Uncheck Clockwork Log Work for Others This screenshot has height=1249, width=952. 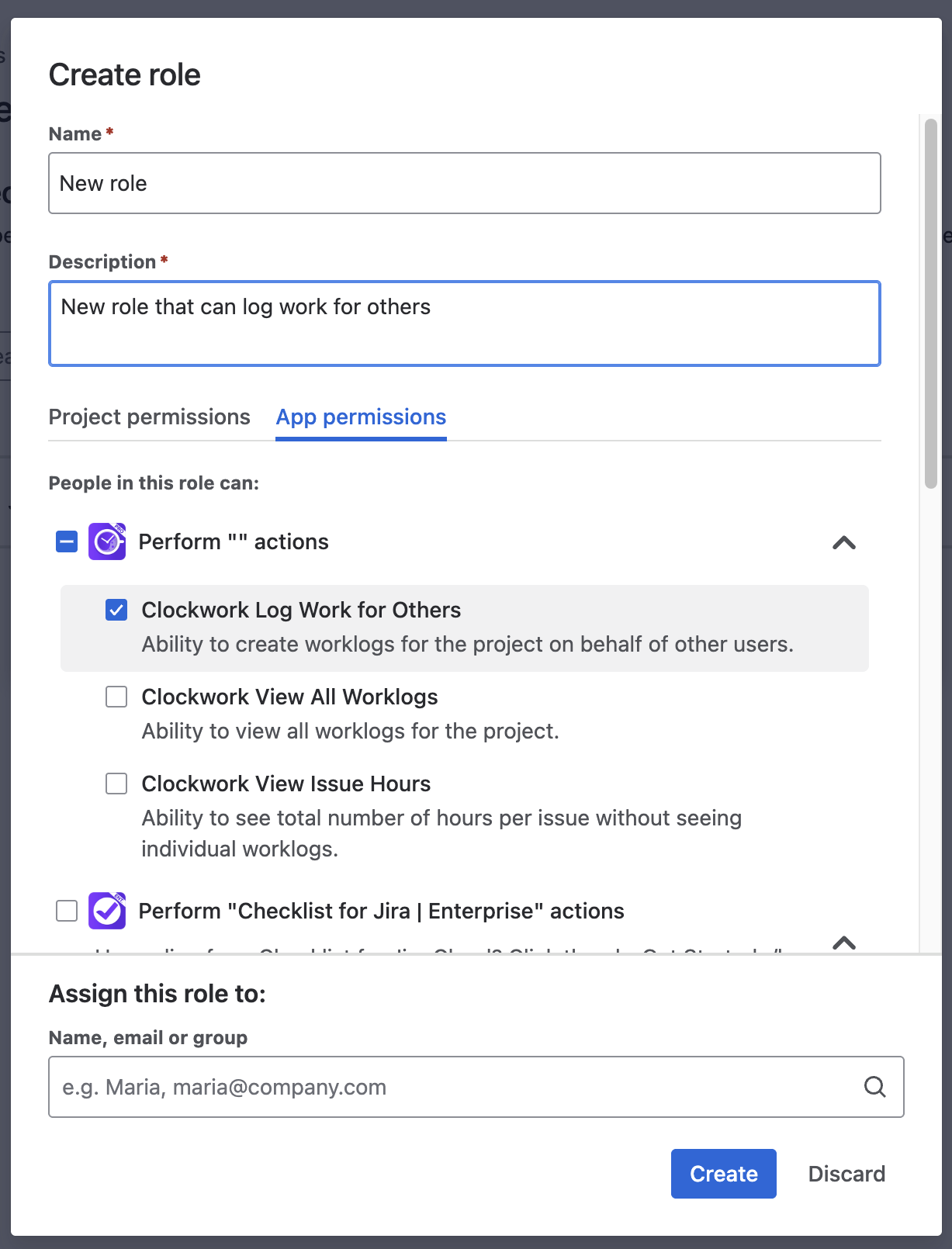click(x=116, y=610)
